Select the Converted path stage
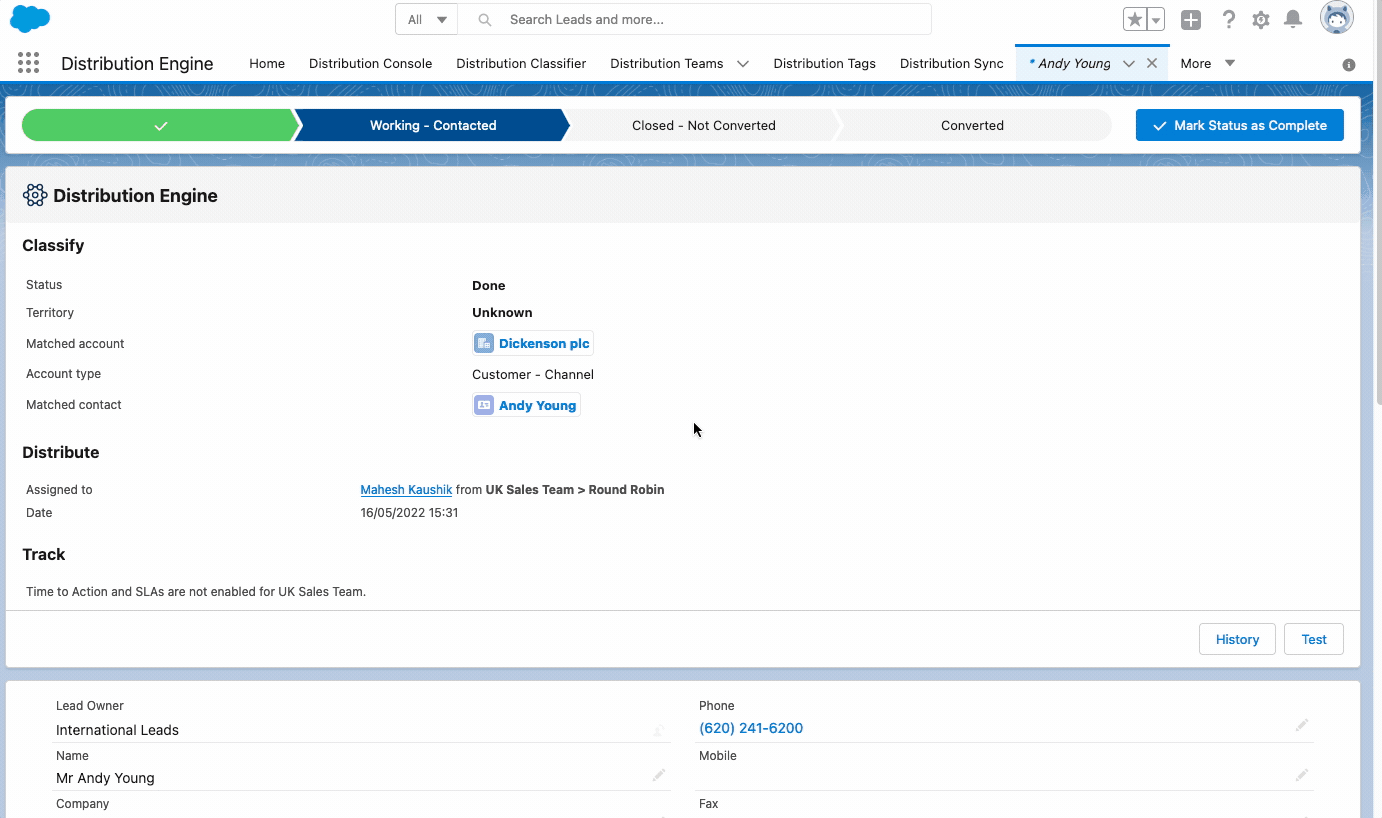1382x818 pixels. [x=972, y=125]
